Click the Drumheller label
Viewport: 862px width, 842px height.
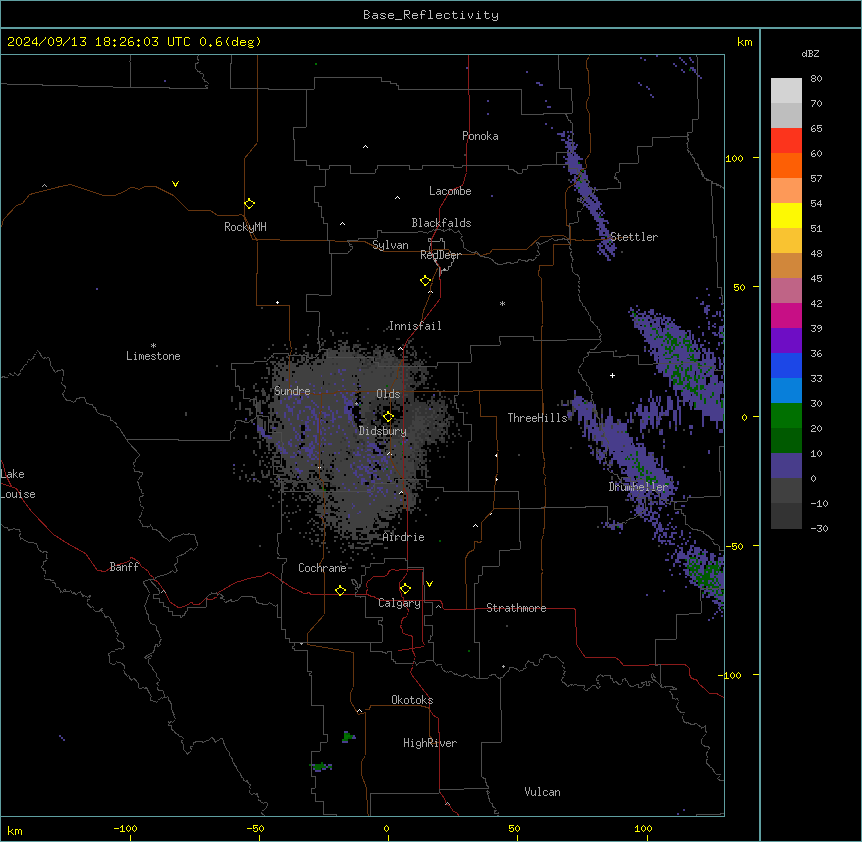click(x=638, y=487)
